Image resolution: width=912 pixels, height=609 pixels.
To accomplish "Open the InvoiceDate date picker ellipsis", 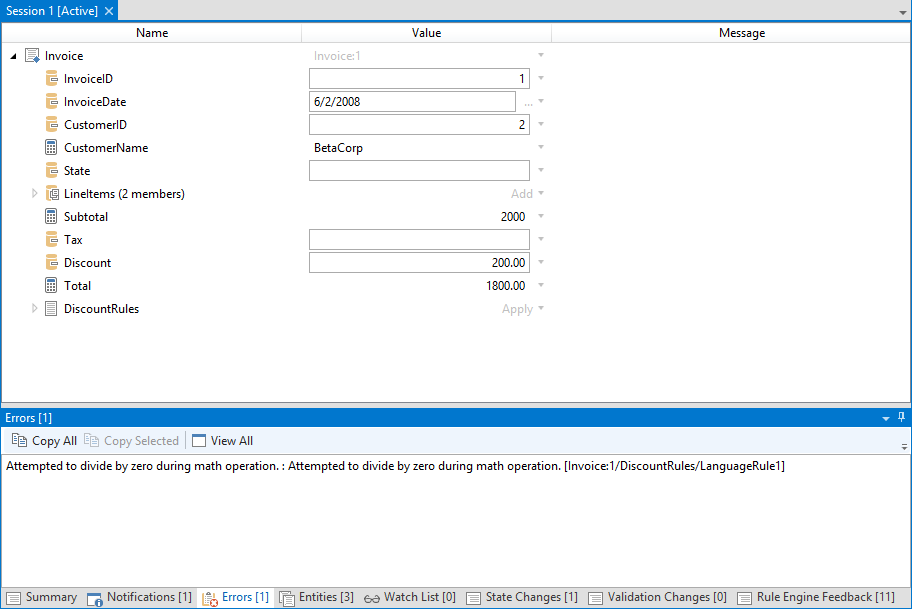I will (x=528, y=102).
